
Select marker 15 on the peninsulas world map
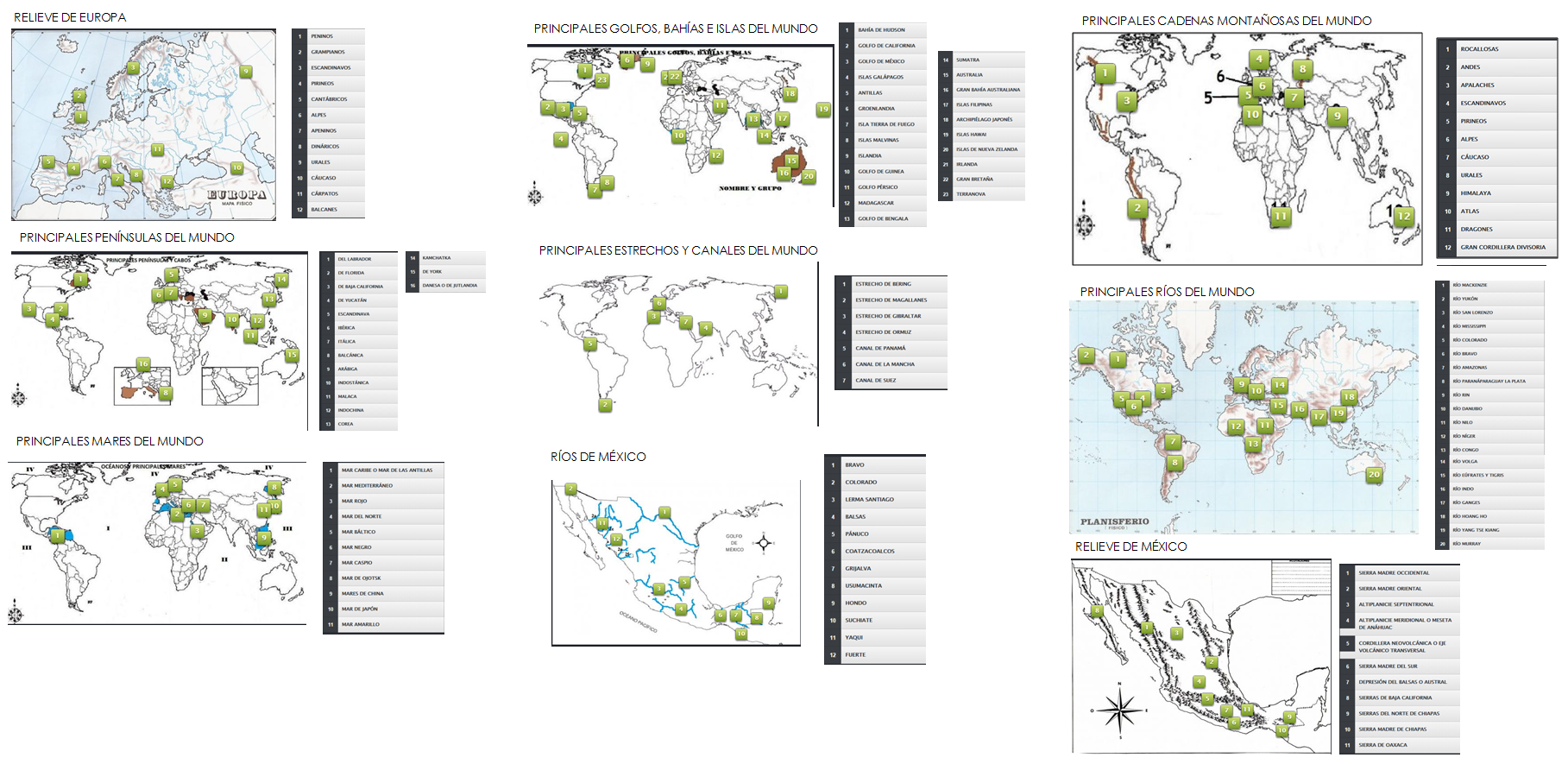[292, 354]
